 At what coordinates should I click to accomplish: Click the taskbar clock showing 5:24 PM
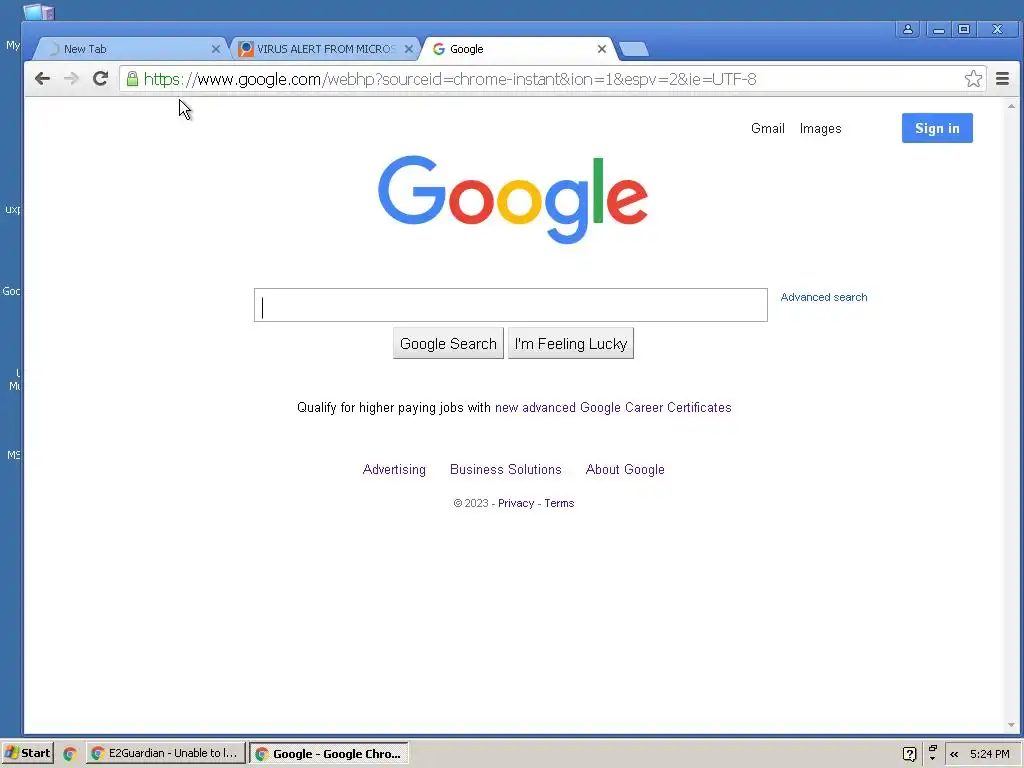pyautogui.click(x=989, y=754)
